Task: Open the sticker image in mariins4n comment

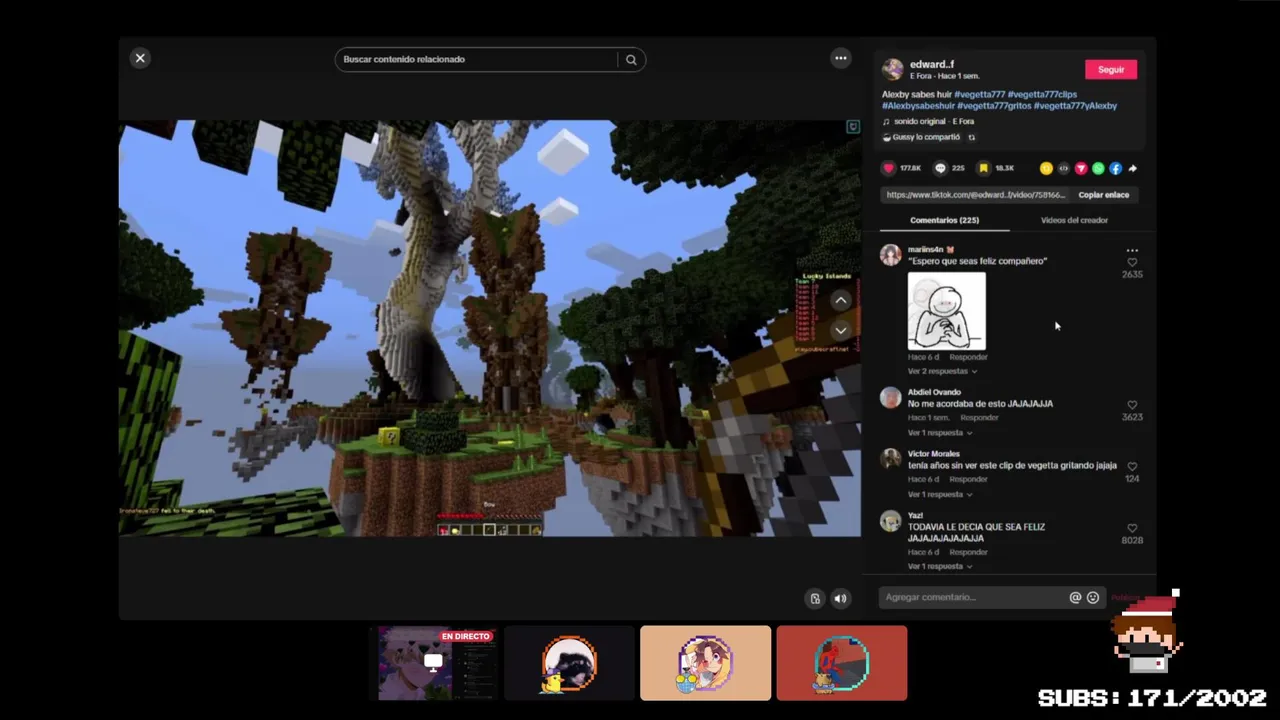Action: [946, 311]
